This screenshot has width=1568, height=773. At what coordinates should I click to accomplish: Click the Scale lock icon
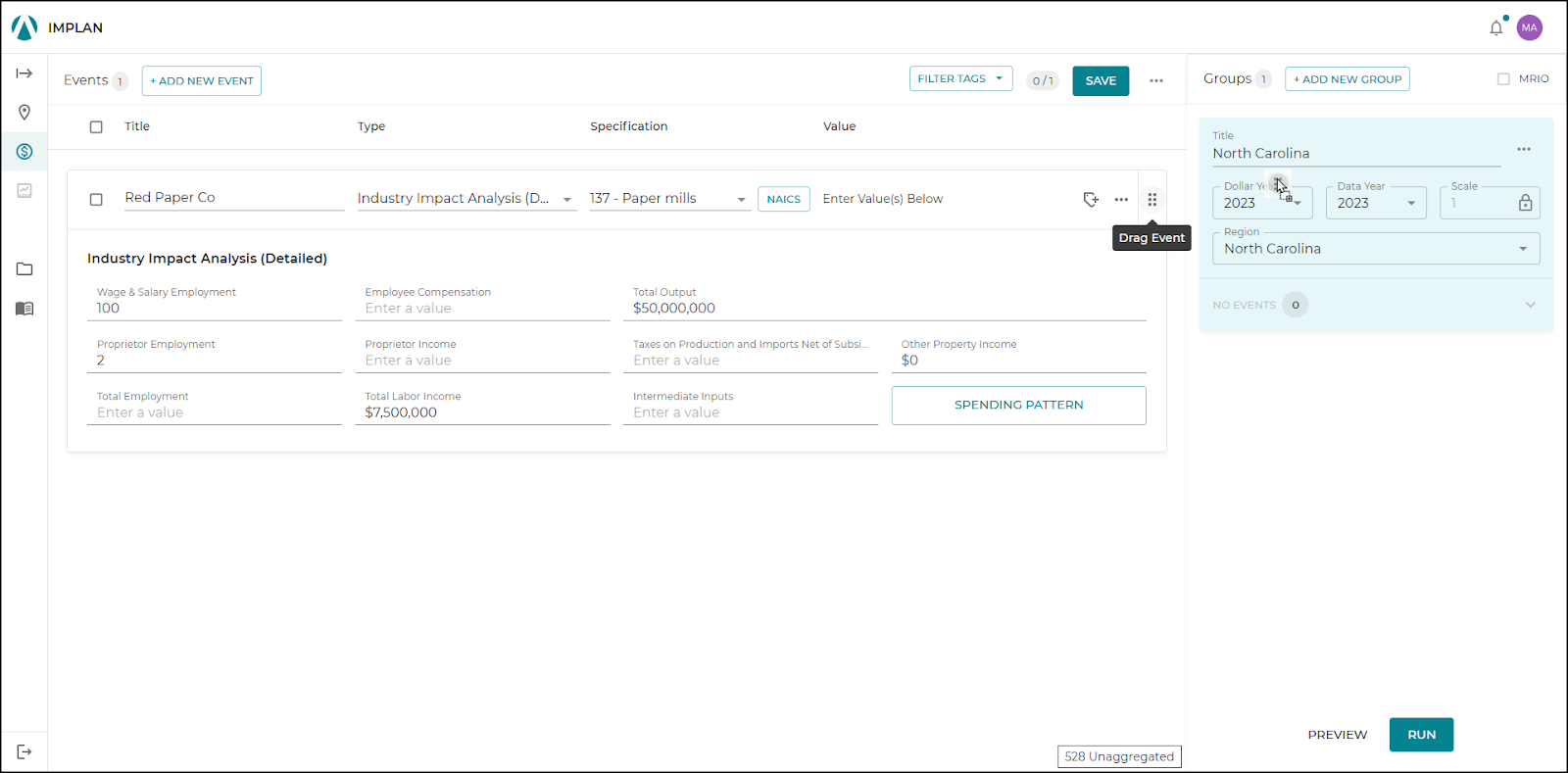[1525, 203]
